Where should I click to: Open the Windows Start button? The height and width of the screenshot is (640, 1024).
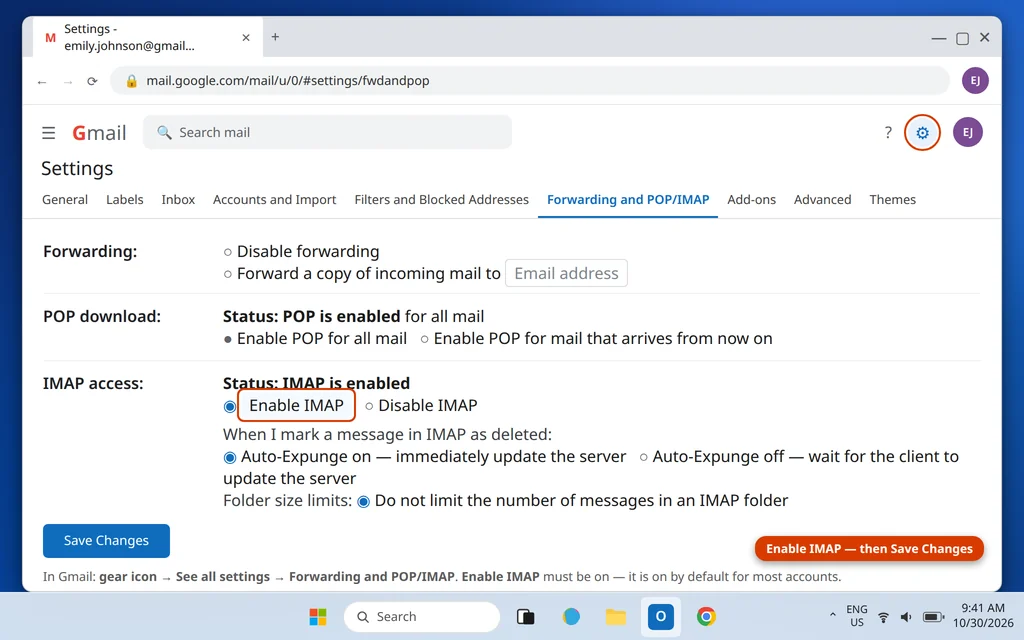pyautogui.click(x=317, y=616)
